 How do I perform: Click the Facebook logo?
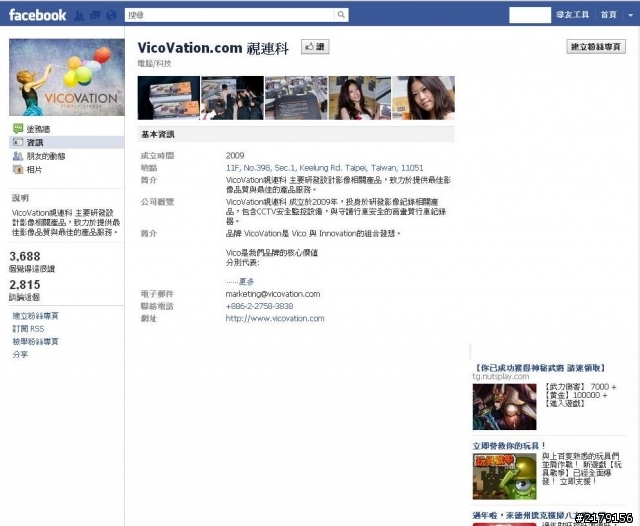tap(37, 15)
